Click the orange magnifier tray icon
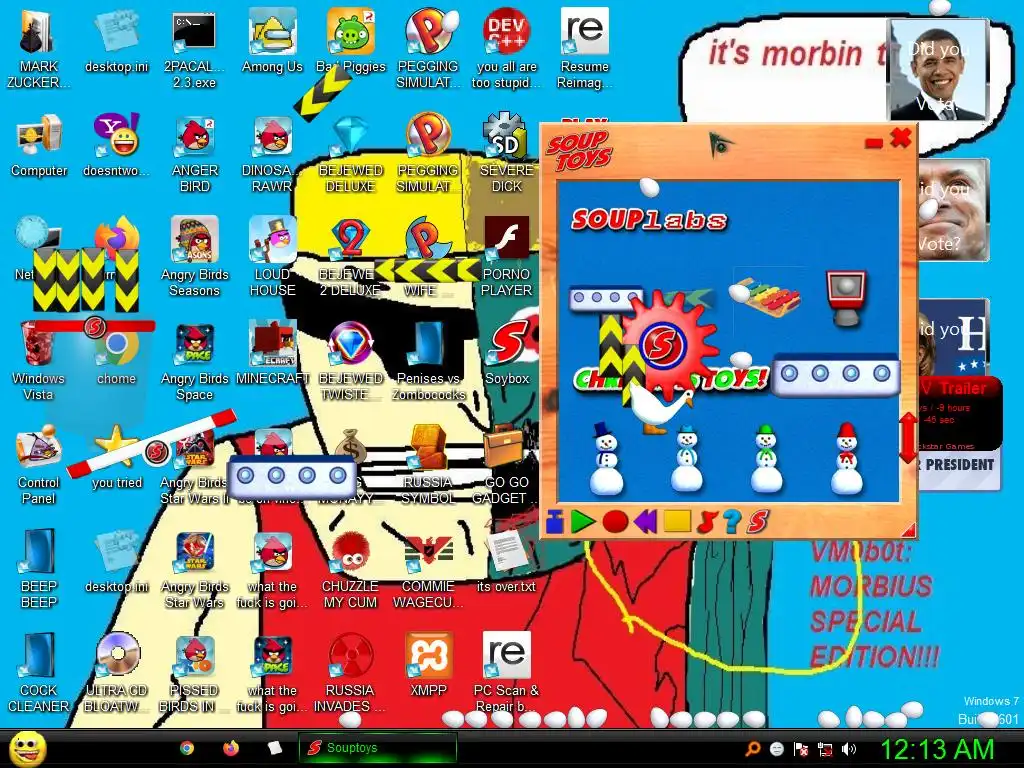The height and width of the screenshot is (768, 1024). pos(753,749)
